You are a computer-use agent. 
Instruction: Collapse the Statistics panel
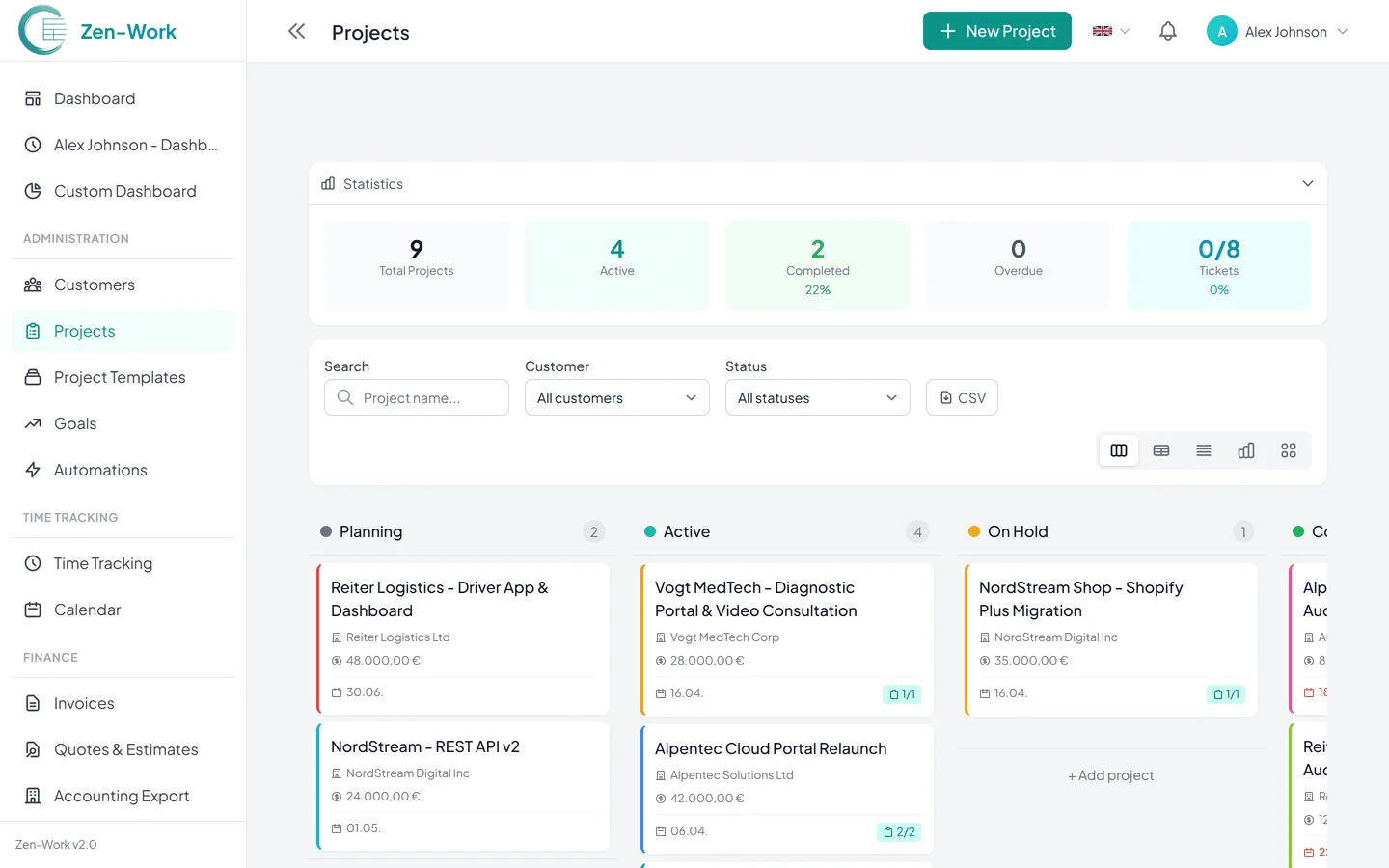coord(1307,183)
